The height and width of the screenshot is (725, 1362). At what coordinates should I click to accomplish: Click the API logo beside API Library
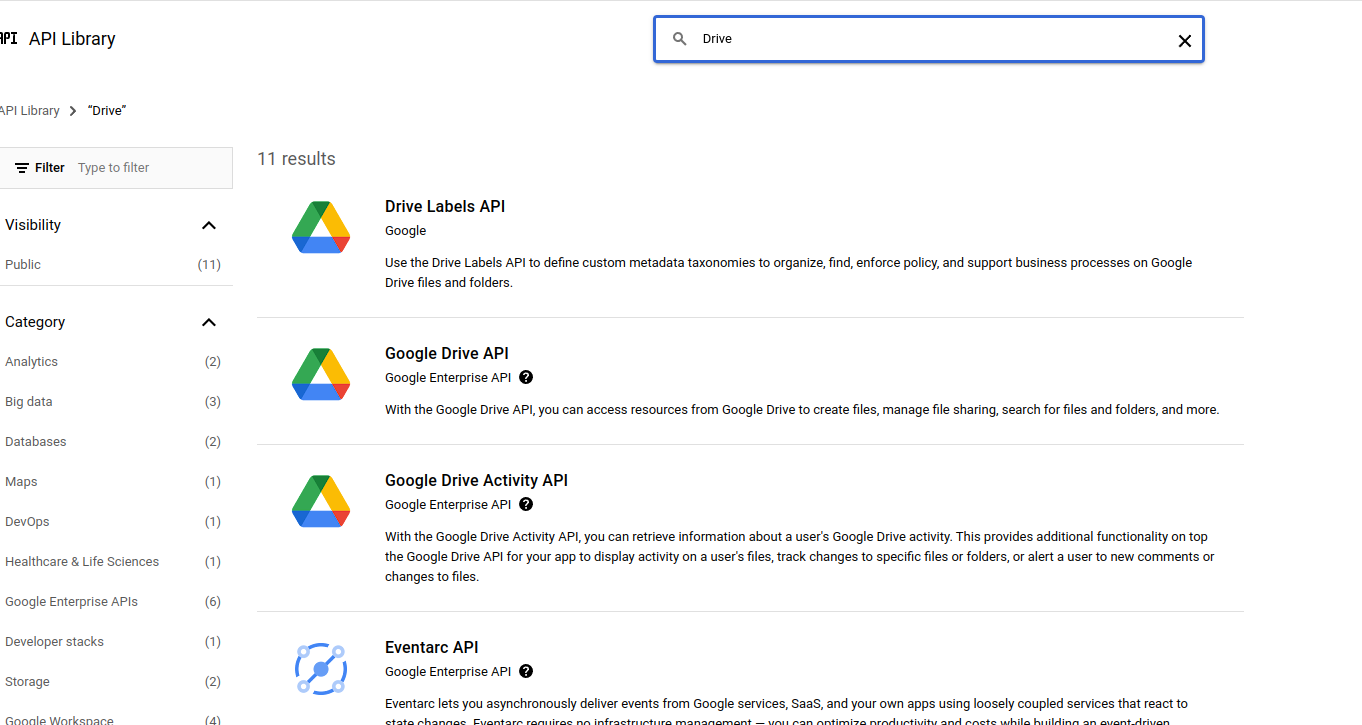[8, 38]
